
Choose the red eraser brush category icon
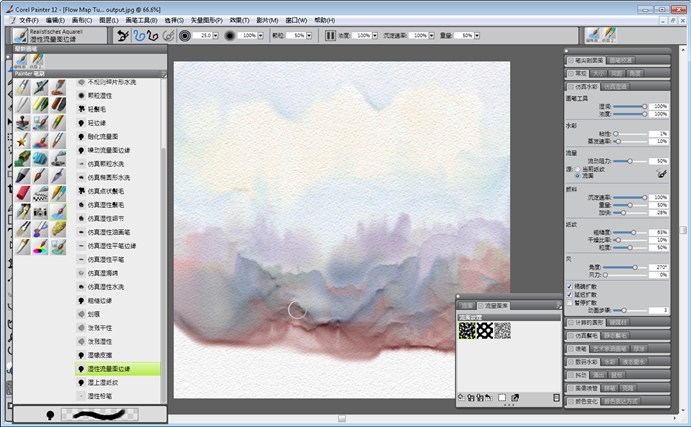(22, 193)
